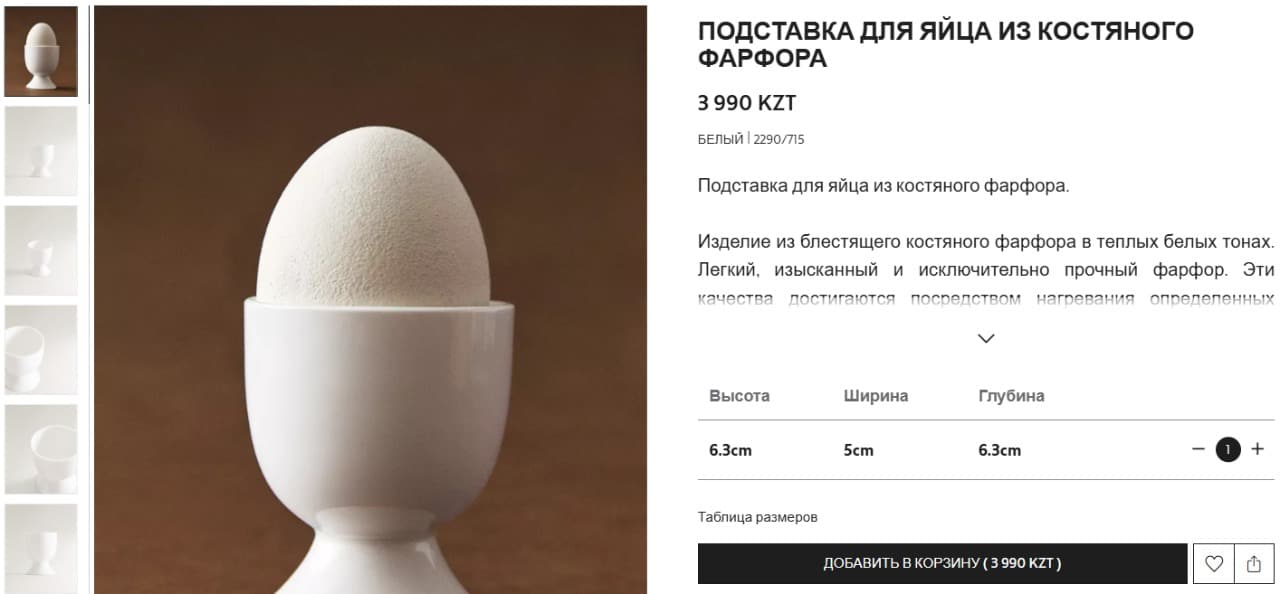Click the Ширина column header
1280x594 pixels.
coord(876,396)
